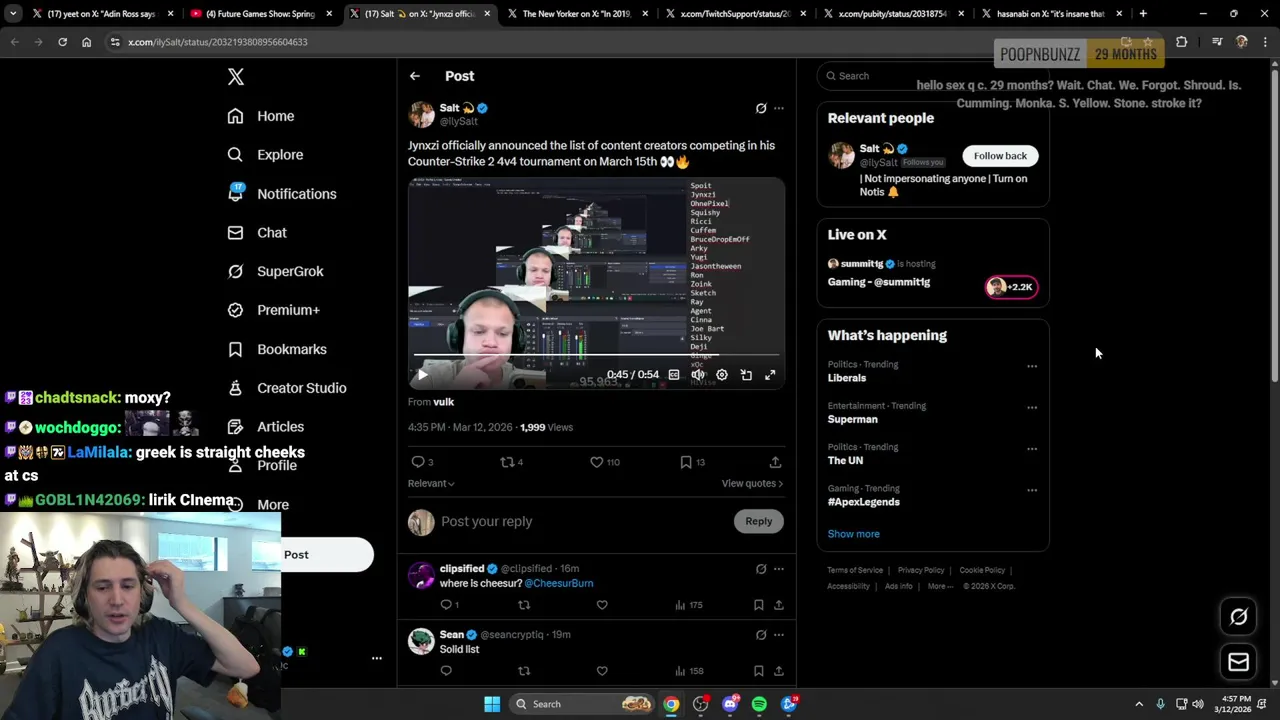The width and height of the screenshot is (1280, 720).
Task: Open the floating messages envelope button
Action: pos(1238,662)
